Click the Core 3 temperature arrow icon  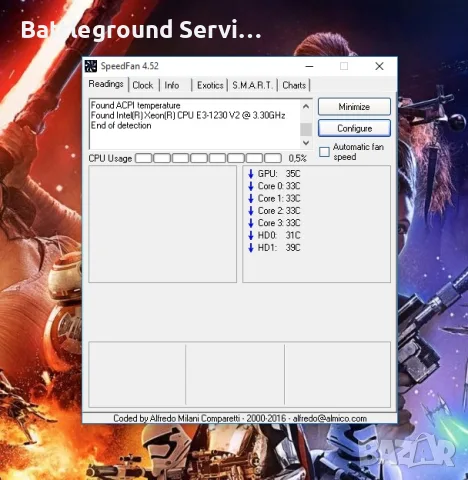pos(251,223)
